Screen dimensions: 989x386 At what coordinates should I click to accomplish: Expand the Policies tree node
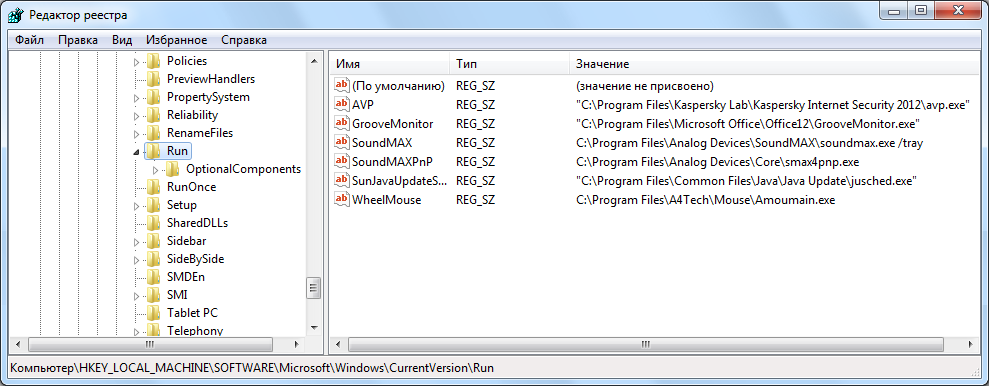(137, 62)
